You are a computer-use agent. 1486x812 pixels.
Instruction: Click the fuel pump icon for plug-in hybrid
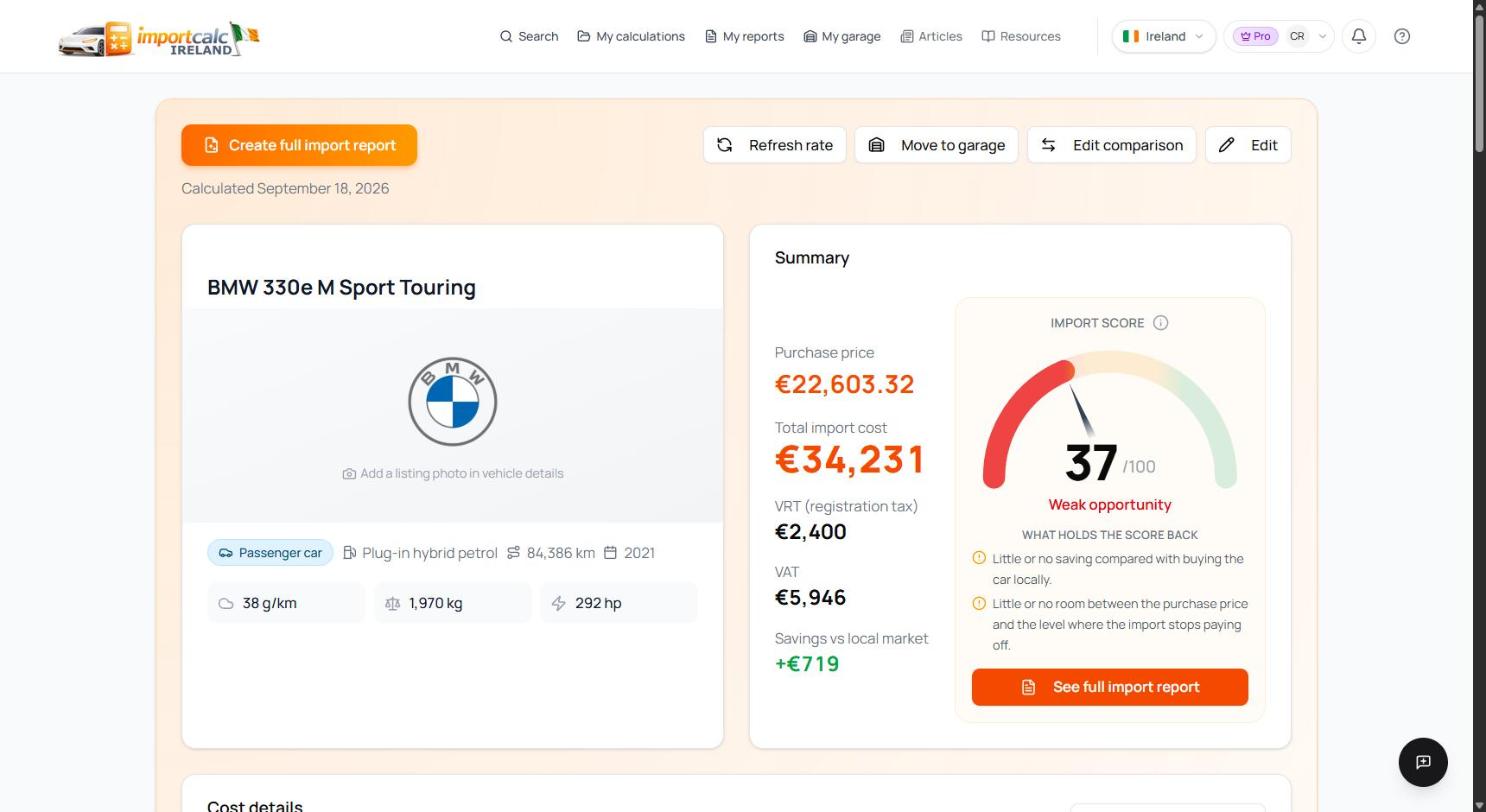(x=349, y=553)
